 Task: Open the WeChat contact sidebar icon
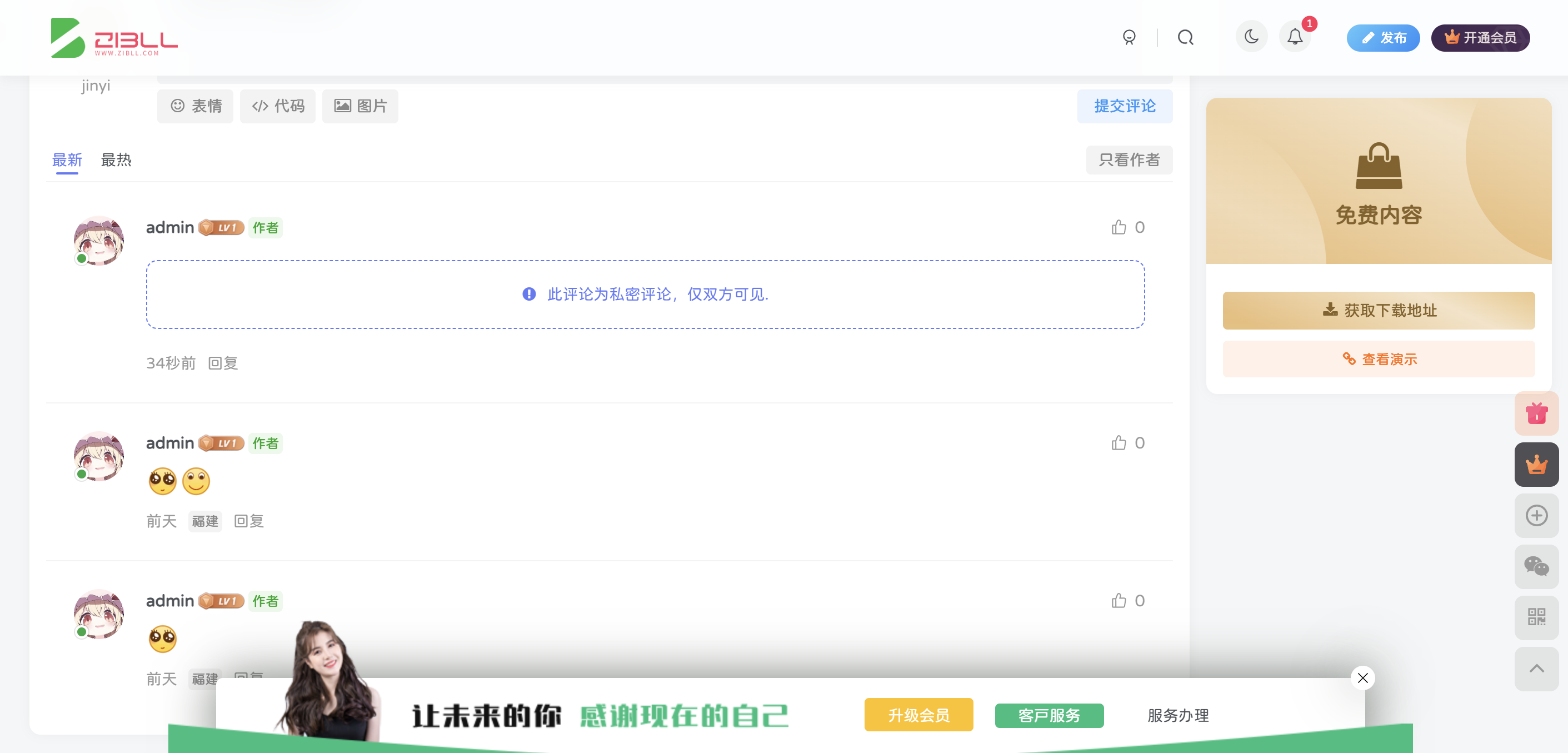click(1536, 567)
